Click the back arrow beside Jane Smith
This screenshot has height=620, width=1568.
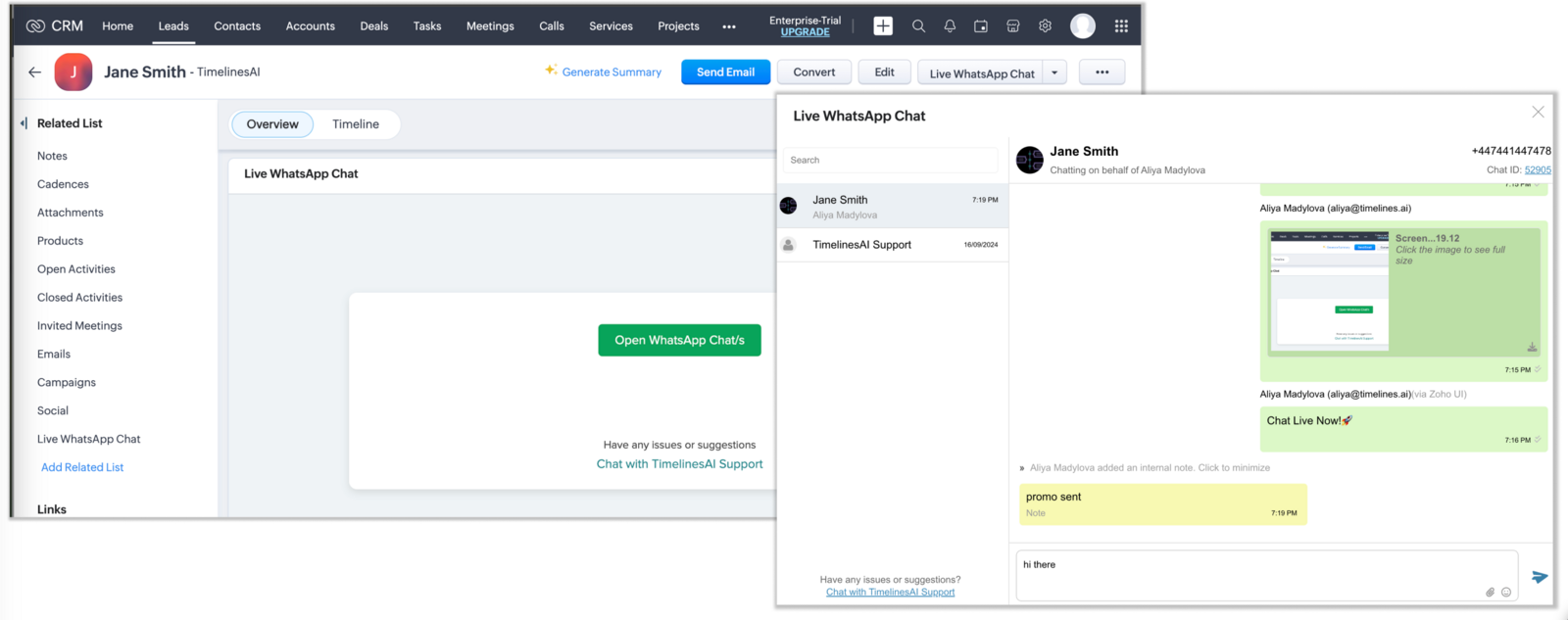34,72
